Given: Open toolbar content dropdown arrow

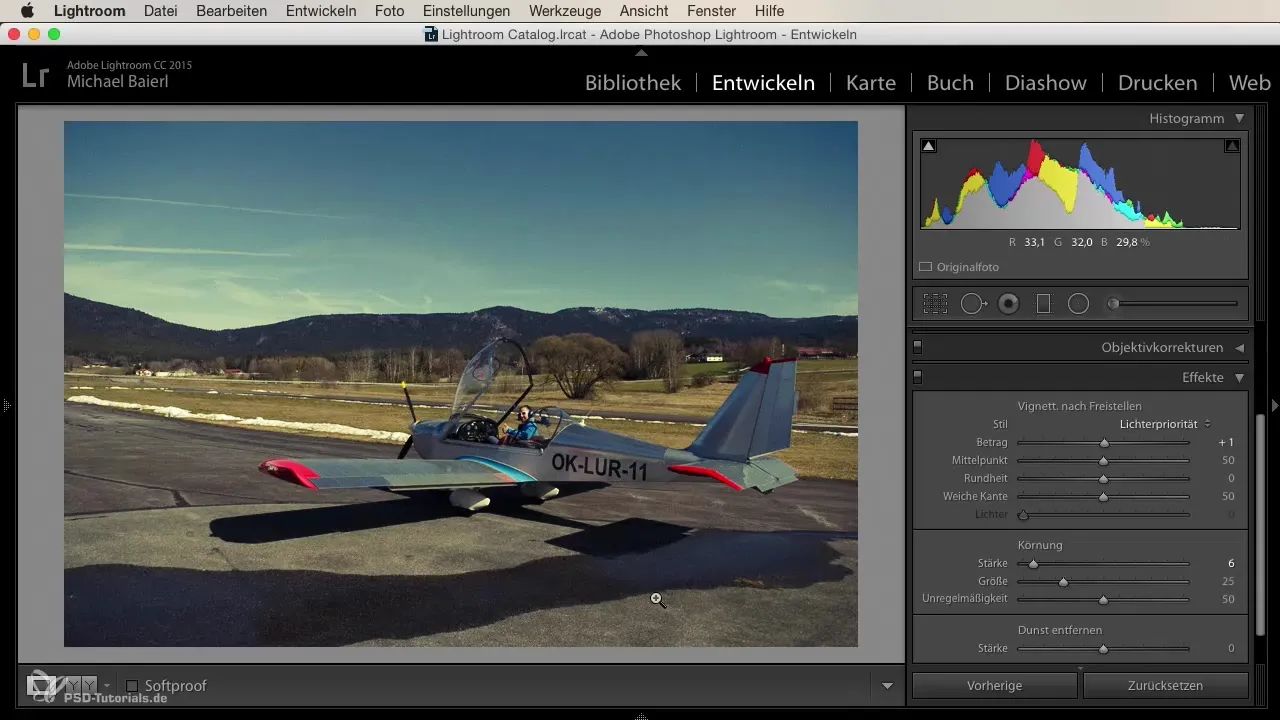Looking at the screenshot, I should [887, 686].
